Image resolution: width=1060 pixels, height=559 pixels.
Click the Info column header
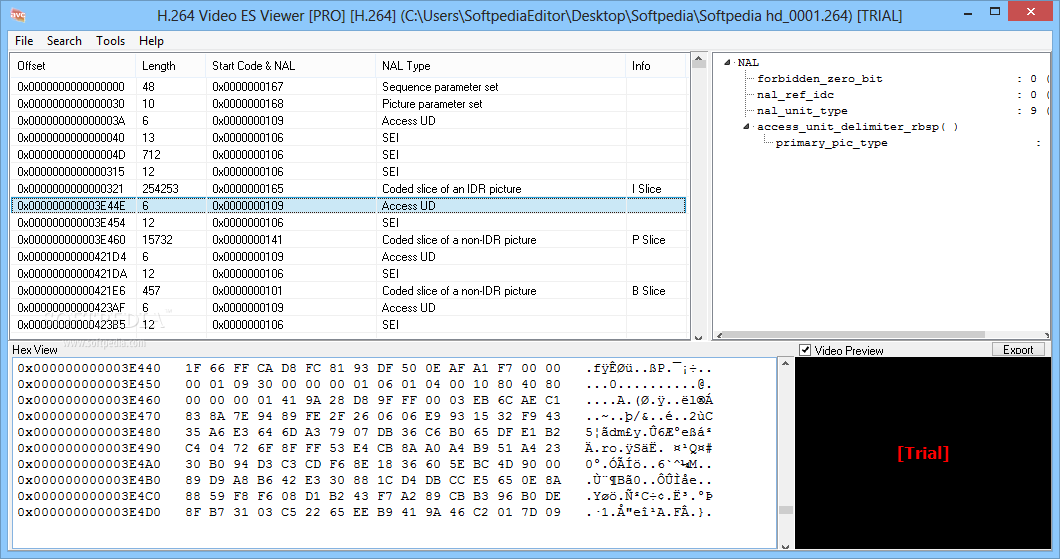tap(656, 66)
